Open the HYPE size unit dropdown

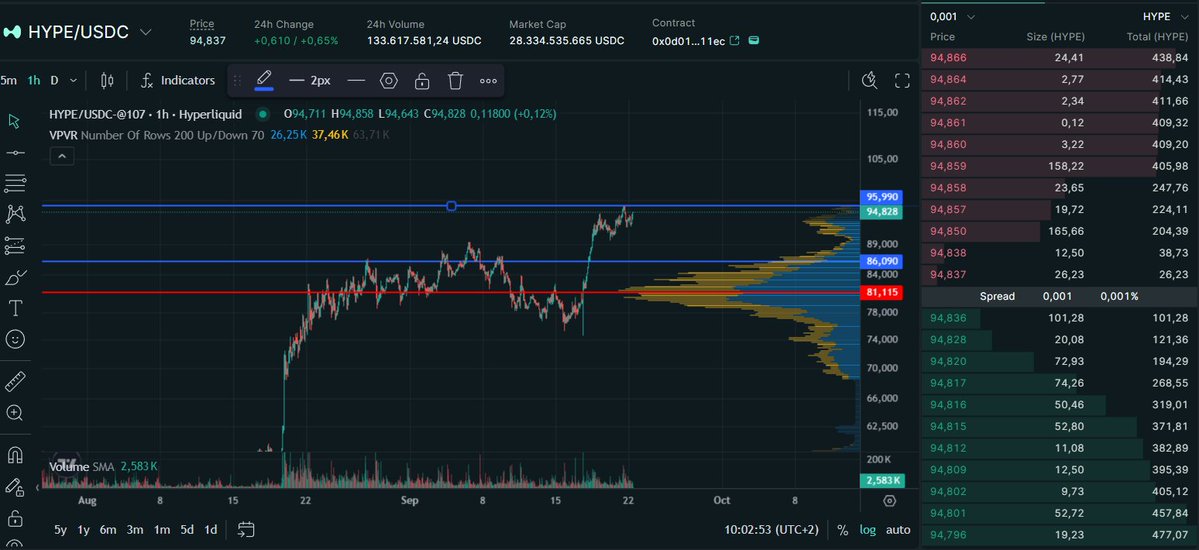pos(1166,16)
